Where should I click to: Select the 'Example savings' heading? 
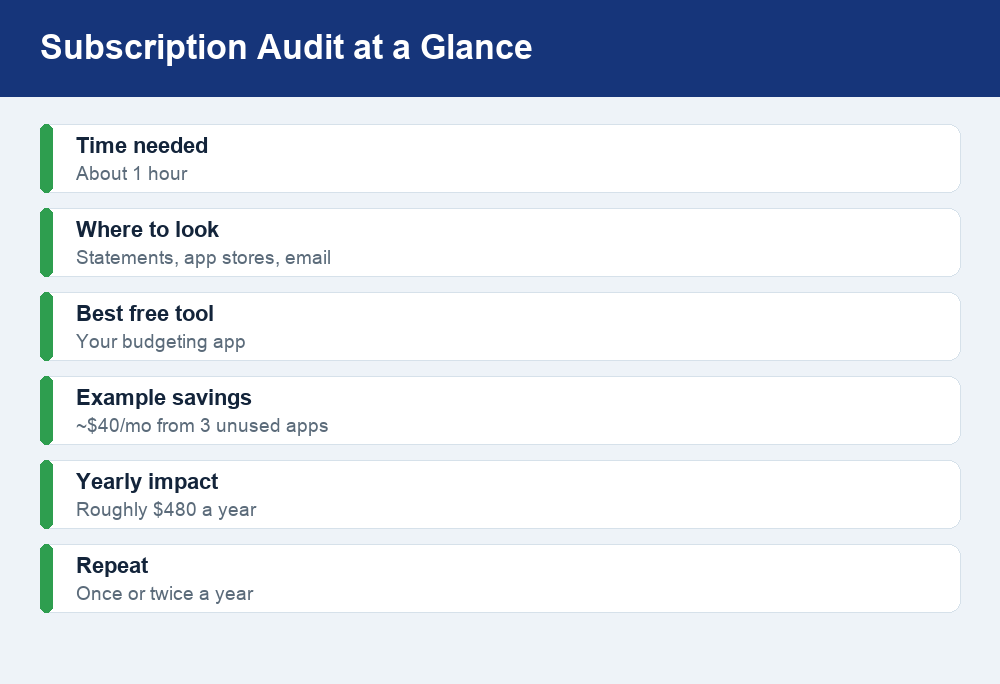click(164, 398)
